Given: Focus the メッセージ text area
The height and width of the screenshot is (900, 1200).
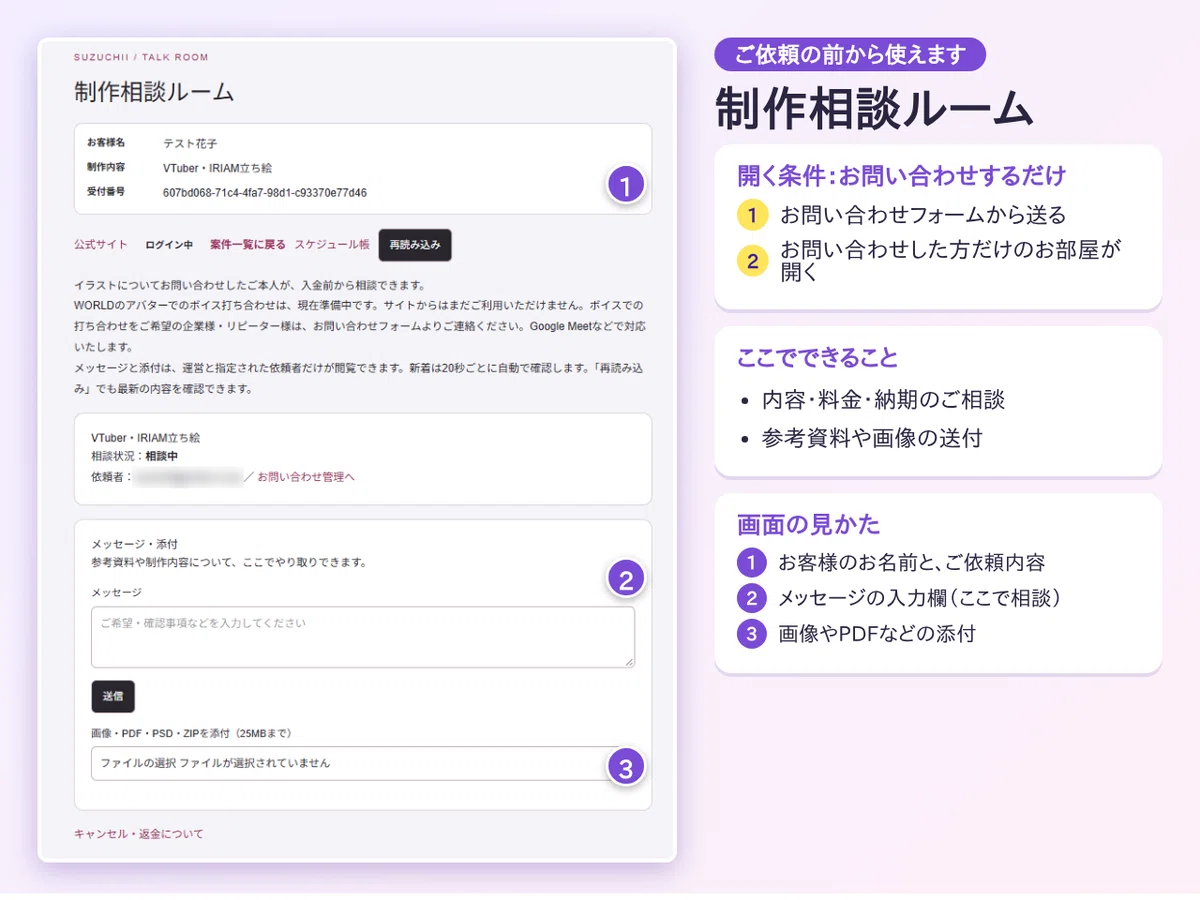Looking at the screenshot, I should 363,637.
